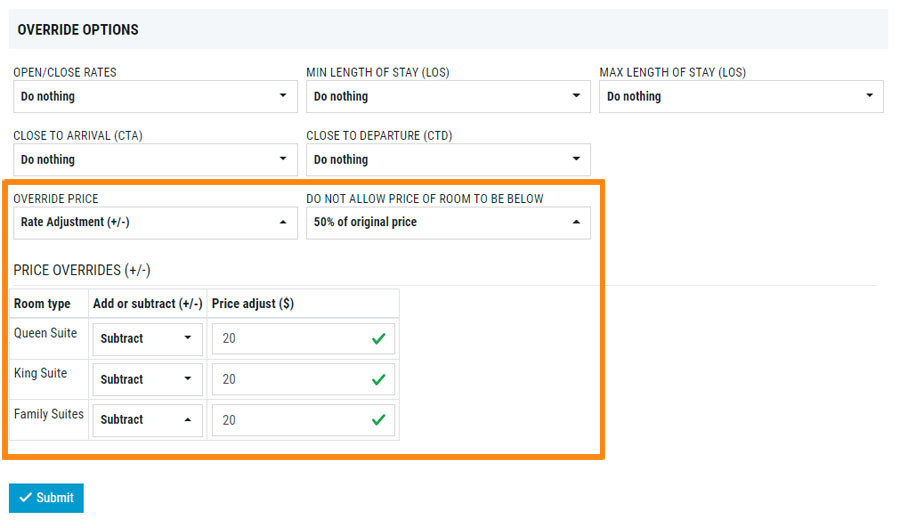
Task: Click King Suite price adjust input field
Action: coord(290,380)
